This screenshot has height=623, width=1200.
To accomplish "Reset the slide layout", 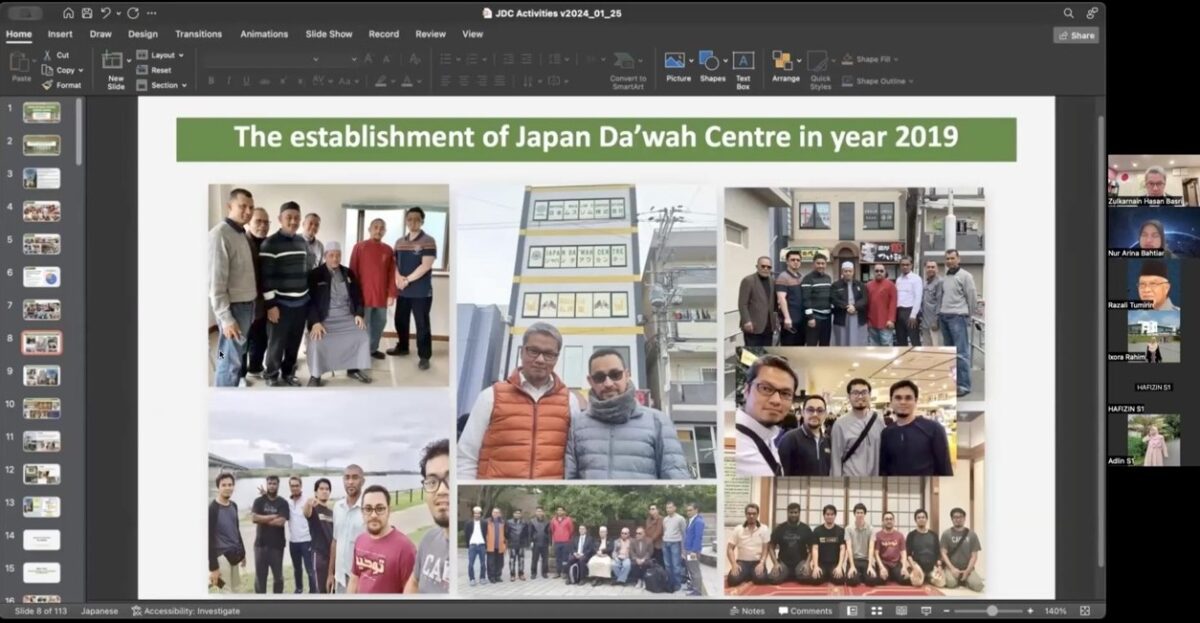I will tap(154, 70).
